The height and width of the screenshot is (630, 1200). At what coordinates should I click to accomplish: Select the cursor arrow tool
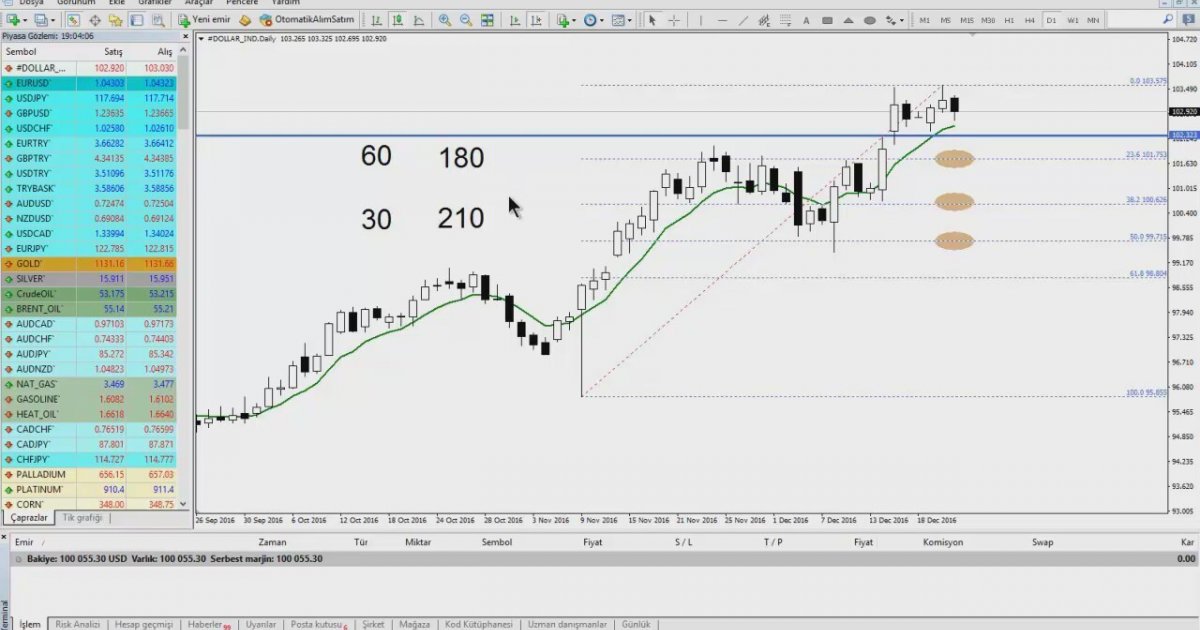coord(652,20)
